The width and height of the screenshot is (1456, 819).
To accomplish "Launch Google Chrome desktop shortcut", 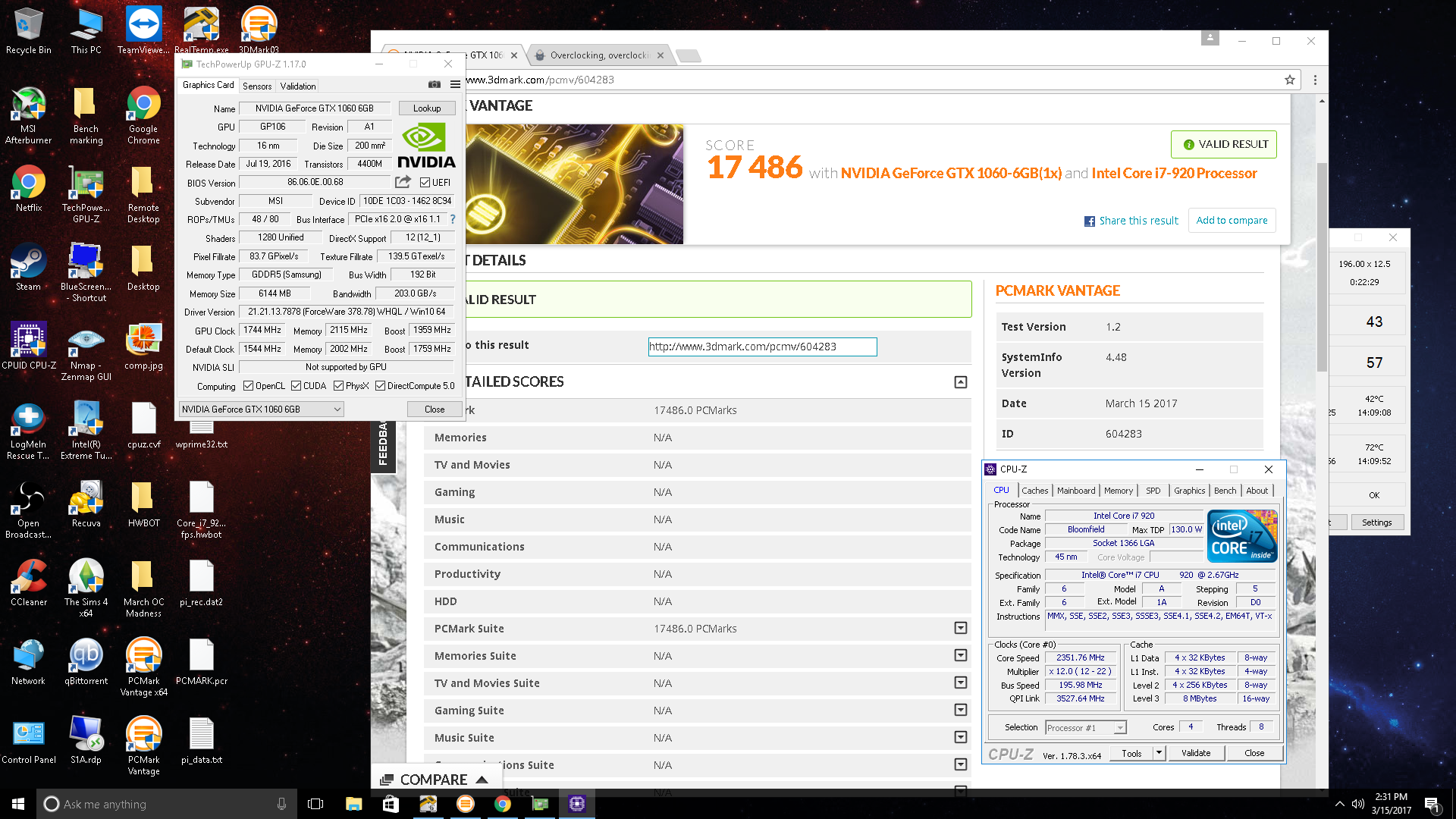I will tap(143, 115).
